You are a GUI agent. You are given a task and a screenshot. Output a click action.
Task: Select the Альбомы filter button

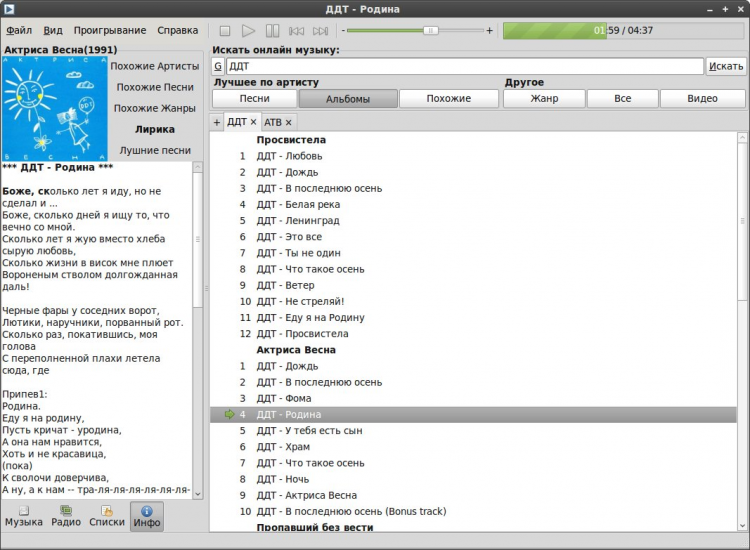pyautogui.click(x=348, y=99)
